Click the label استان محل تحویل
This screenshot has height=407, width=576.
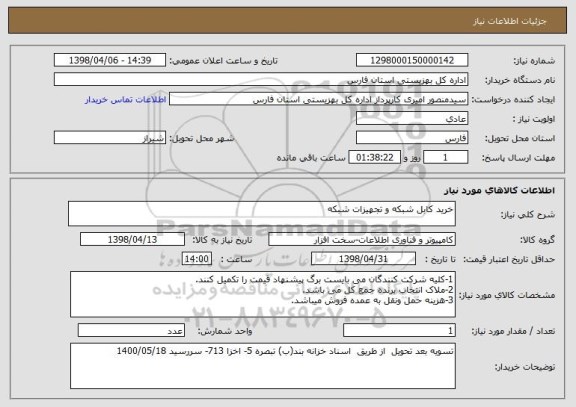520,138
